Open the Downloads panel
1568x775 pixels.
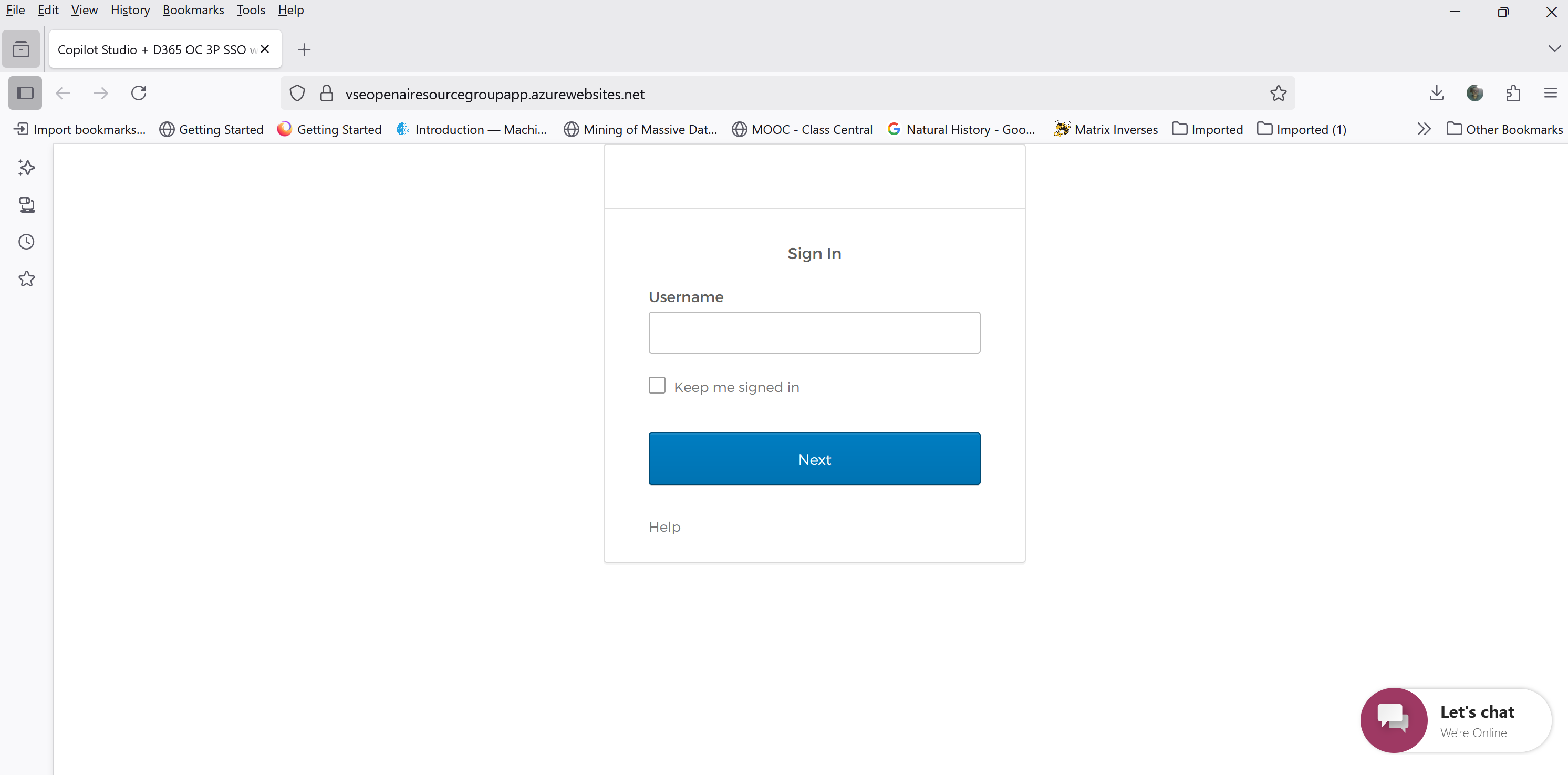coord(1437,93)
